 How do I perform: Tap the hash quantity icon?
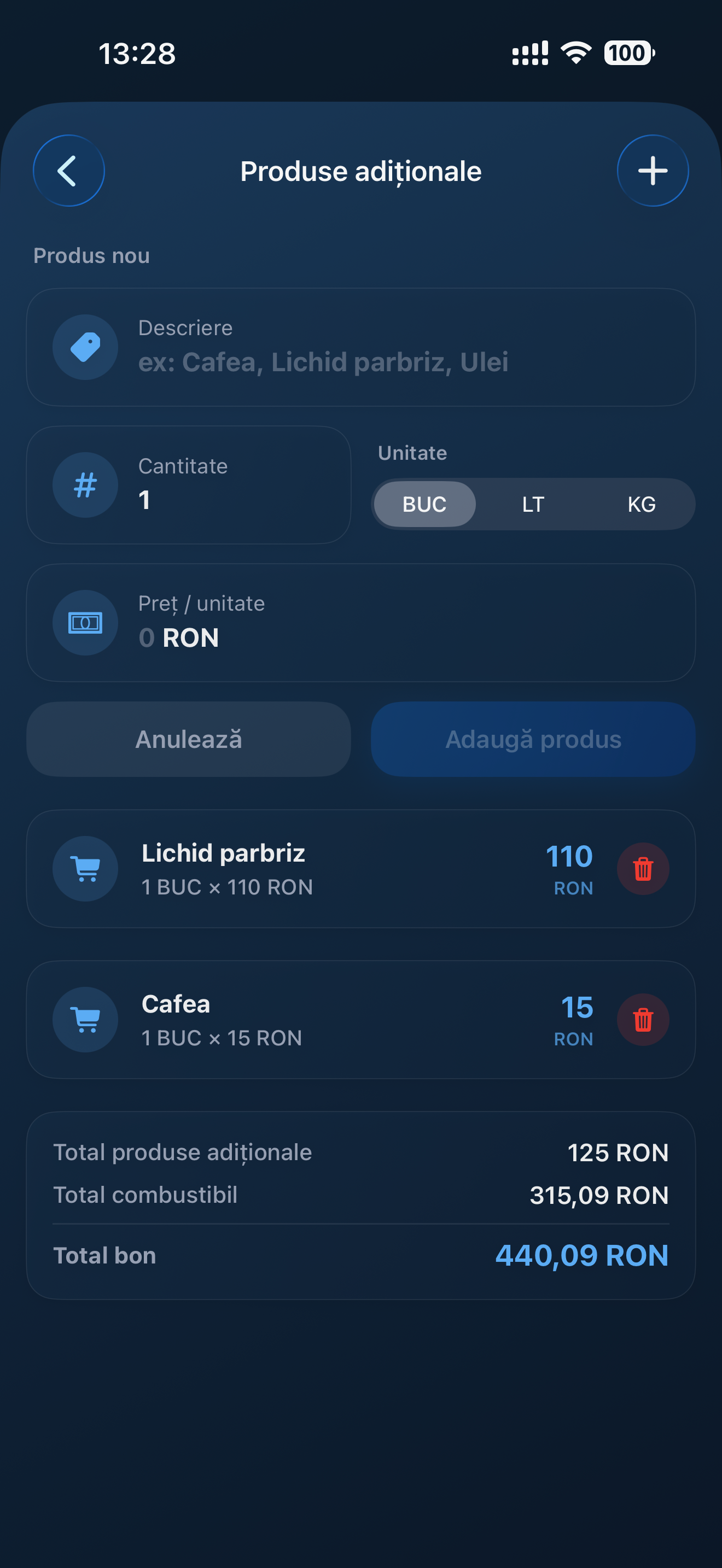[85, 485]
